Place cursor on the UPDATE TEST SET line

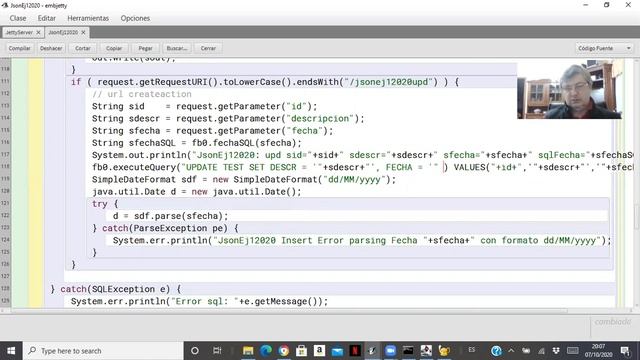[362, 167]
